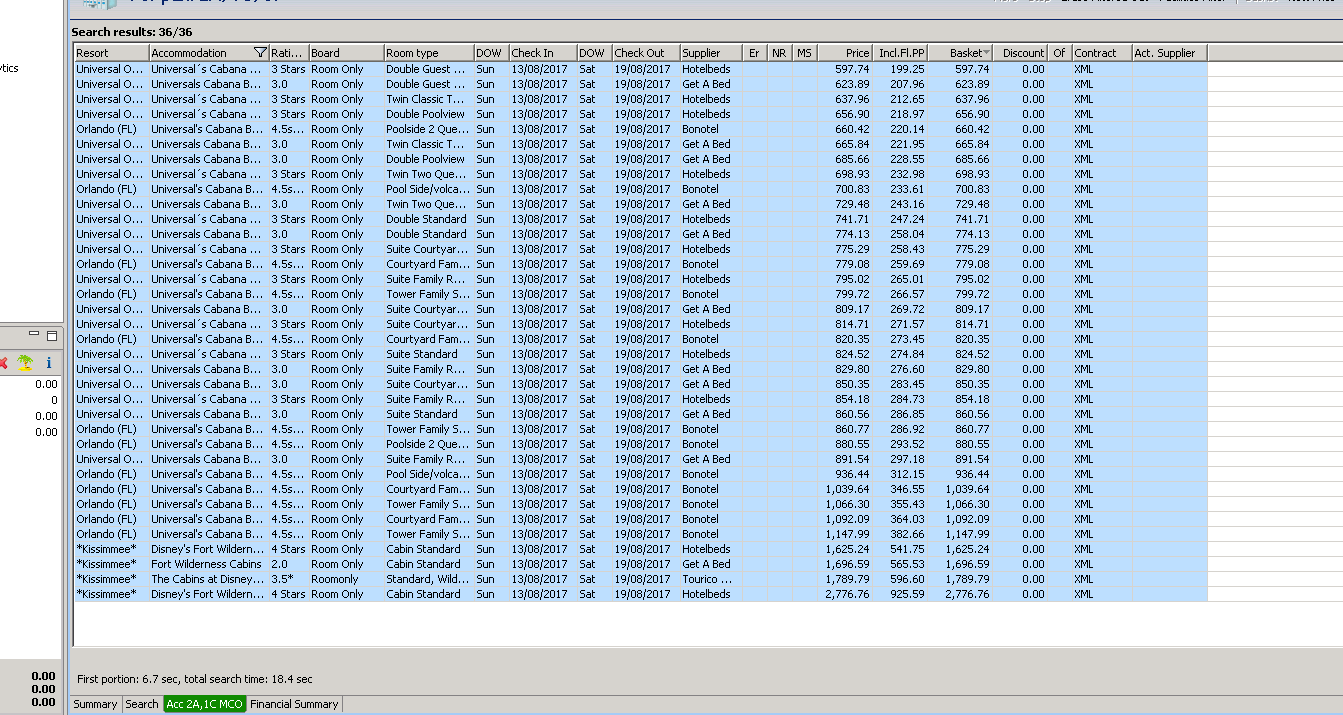Click the Incl.Fl.PP column header

point(900,53)
